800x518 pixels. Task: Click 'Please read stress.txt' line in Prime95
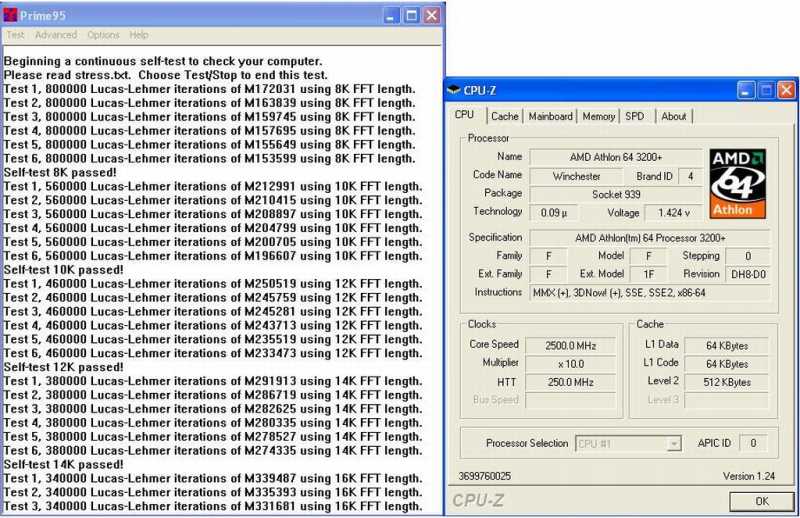pos(165,75)
